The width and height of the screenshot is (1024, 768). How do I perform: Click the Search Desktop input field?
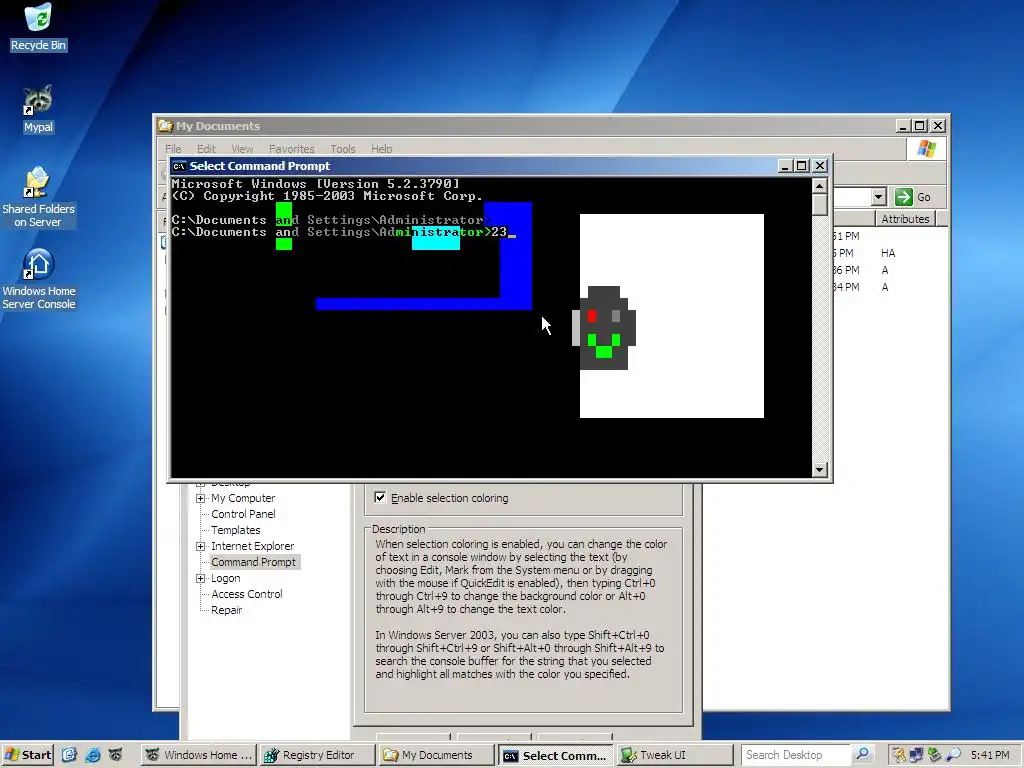pos(795,755)
